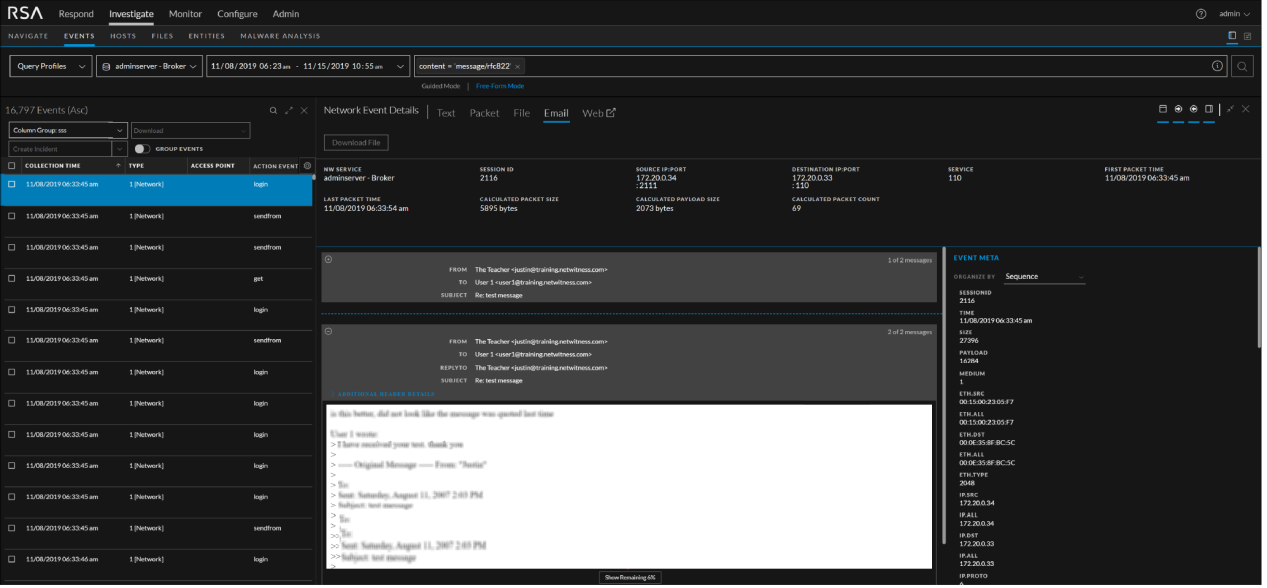Click the show/hide header panel icon above Event Meta

click(1161, 109)
